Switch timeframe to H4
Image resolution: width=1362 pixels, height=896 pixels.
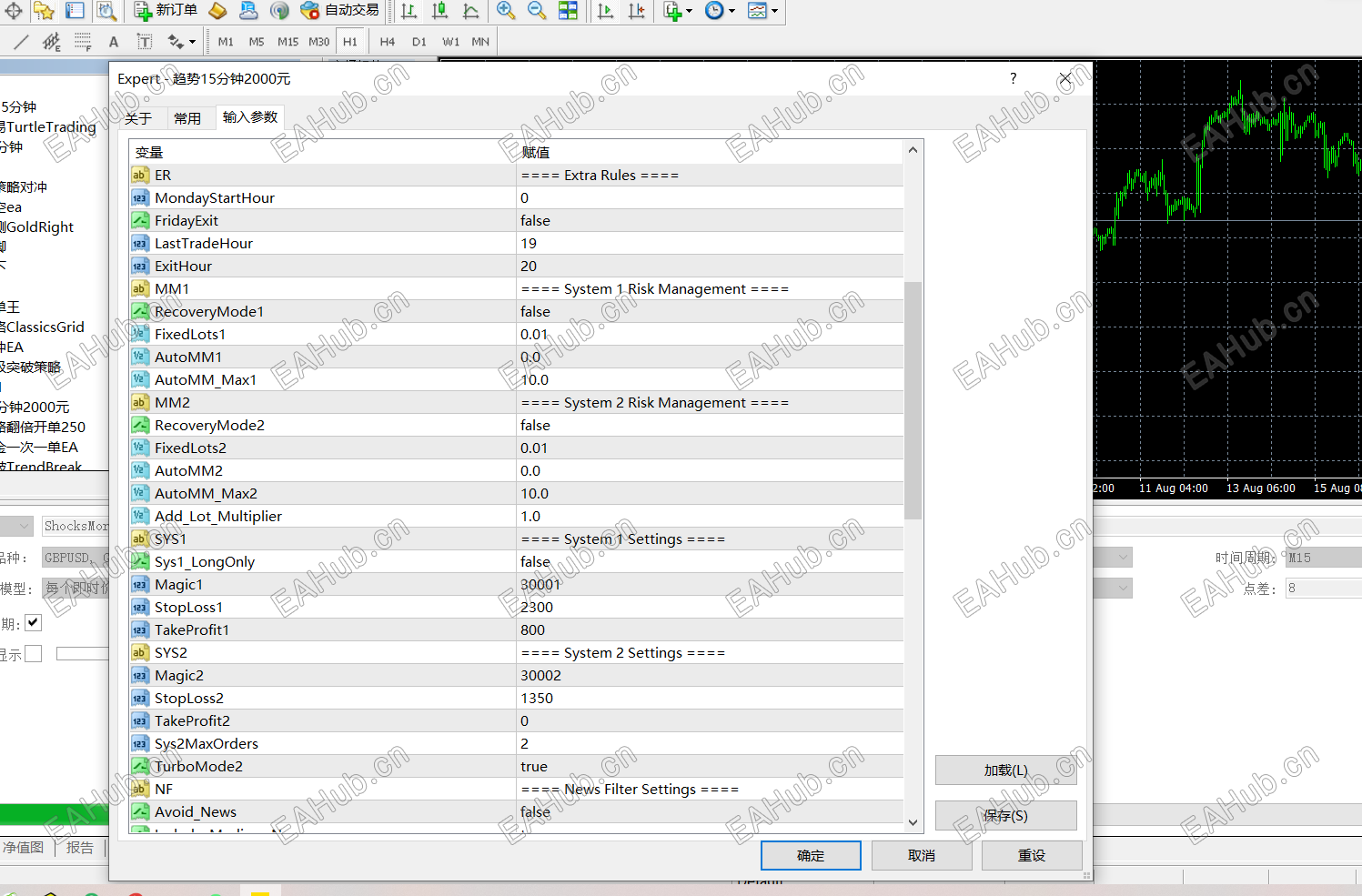click(388, 42)
